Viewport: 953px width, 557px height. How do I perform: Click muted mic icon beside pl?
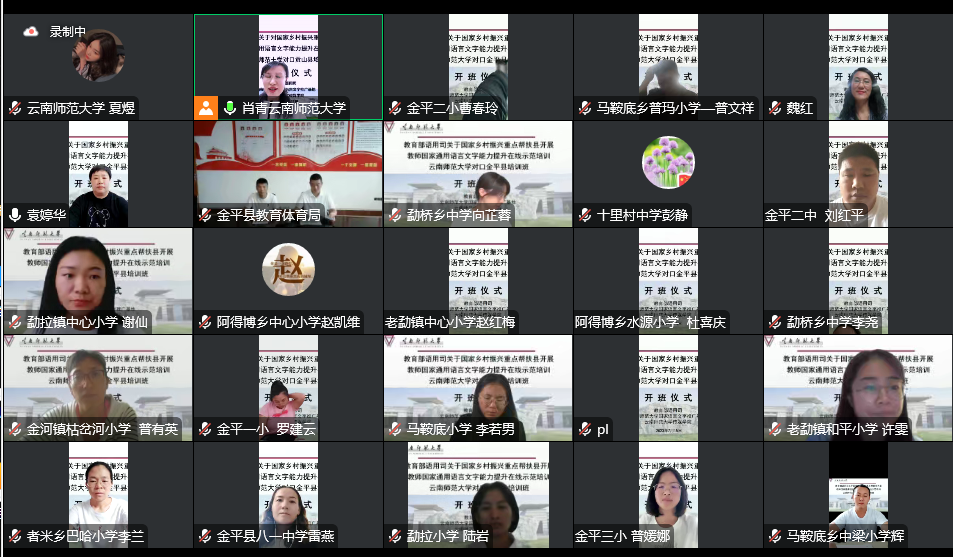[x=585, y=429]
